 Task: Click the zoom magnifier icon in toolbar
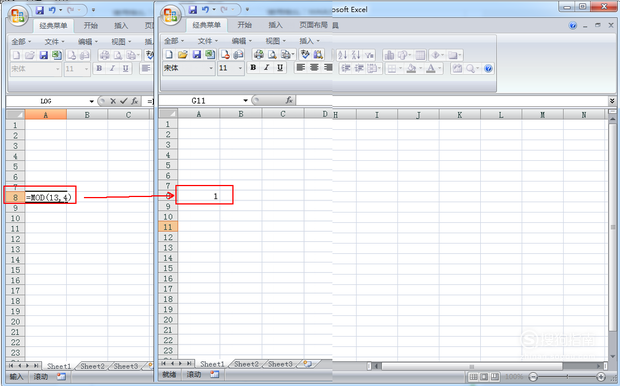tap(471, 68)
